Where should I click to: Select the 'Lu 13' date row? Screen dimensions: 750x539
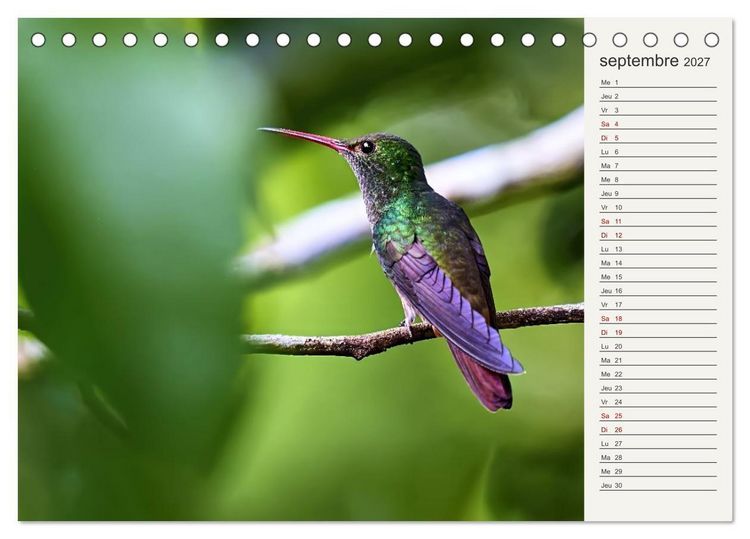pos(658,249)
